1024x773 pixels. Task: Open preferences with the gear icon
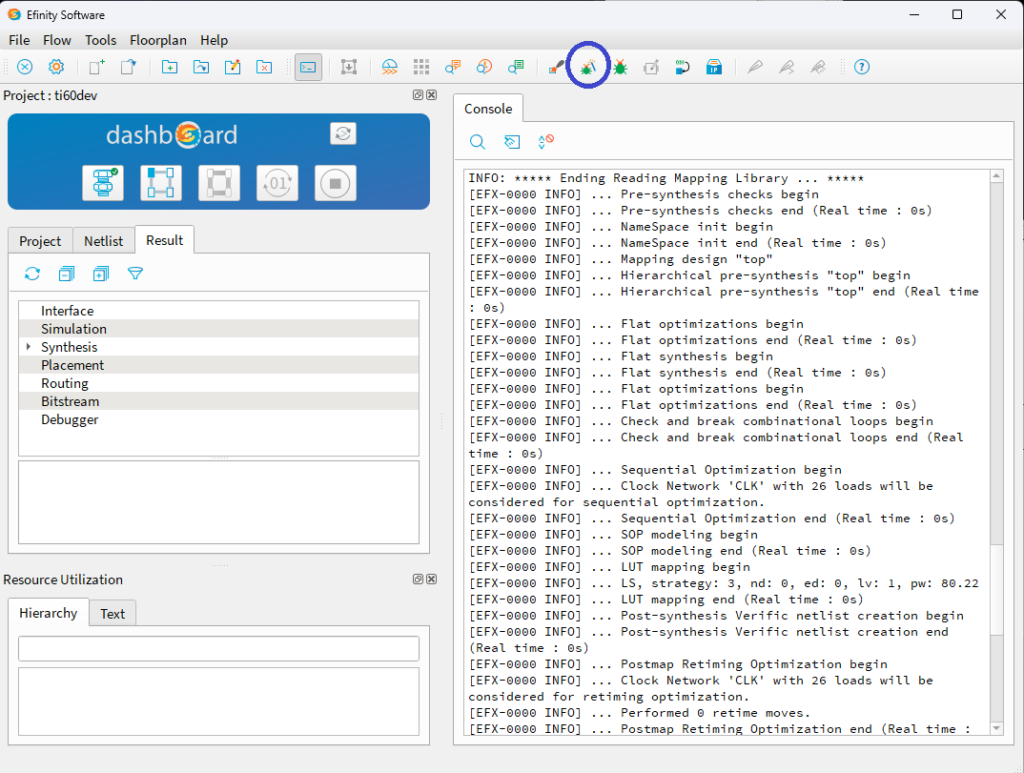(x=57, y=67)
